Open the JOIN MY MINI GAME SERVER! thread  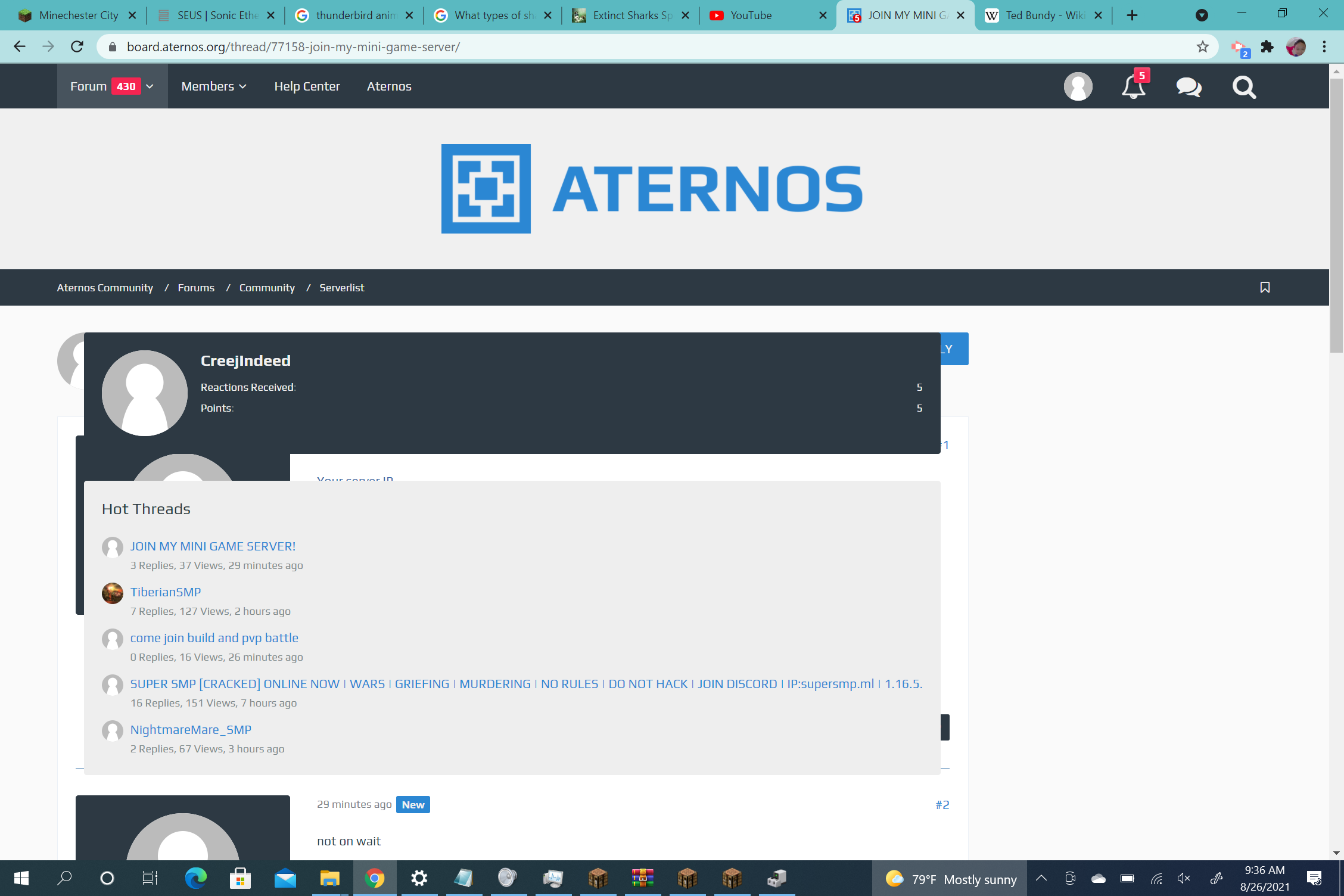[213, 546]
